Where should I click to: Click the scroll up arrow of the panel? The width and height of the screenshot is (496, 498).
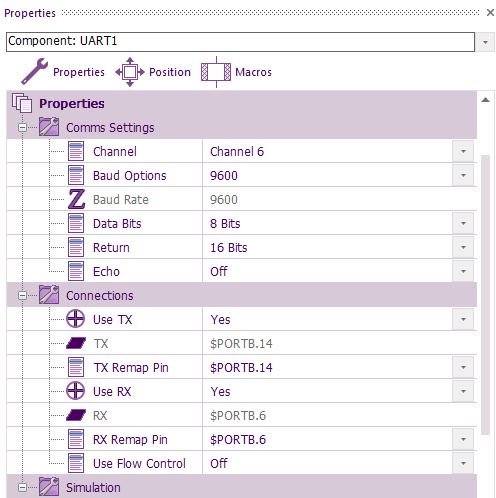486,100
